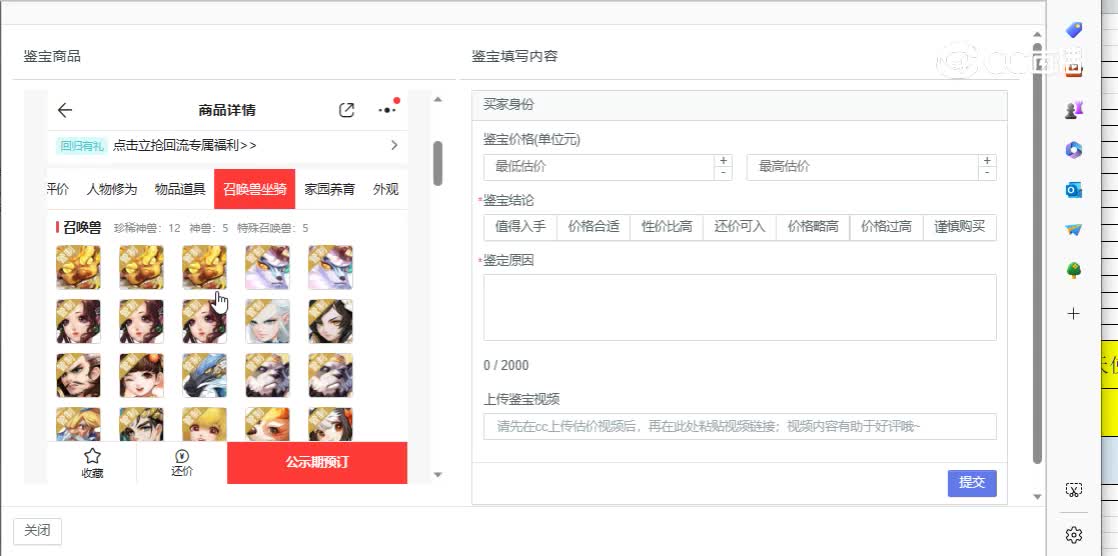The image size is (1118, 556).
Task: Select the 召唤兽坐骑 tab
Action: click(x=255, y=189)
